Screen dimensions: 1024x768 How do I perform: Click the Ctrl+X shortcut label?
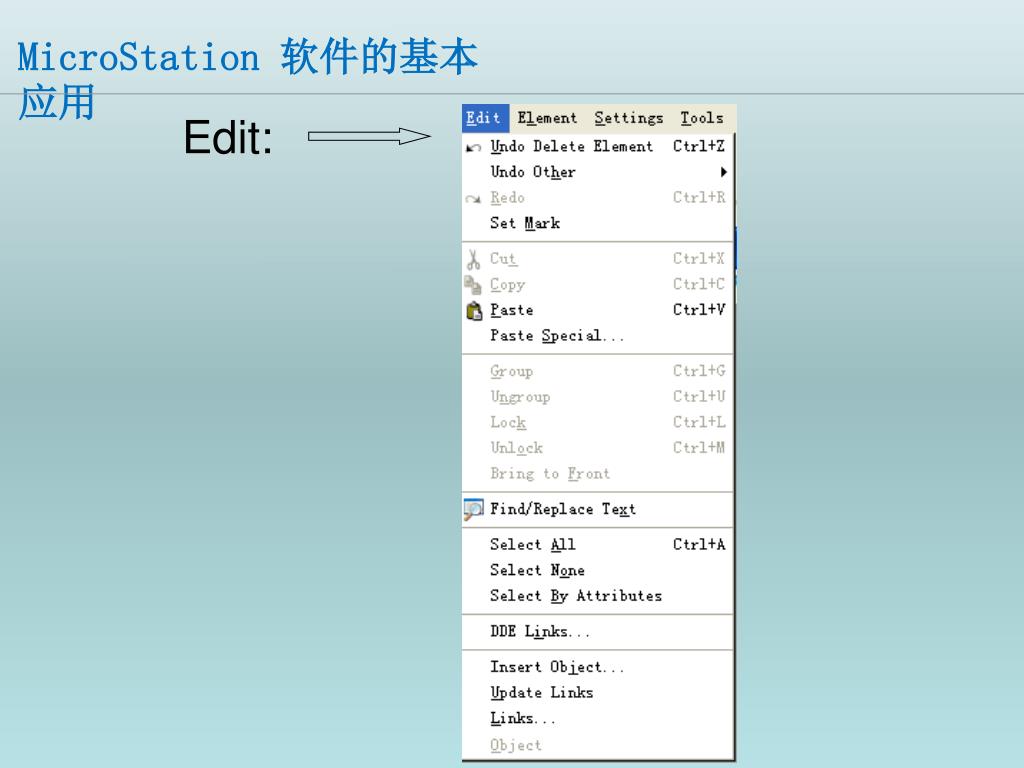pos(699,259)
